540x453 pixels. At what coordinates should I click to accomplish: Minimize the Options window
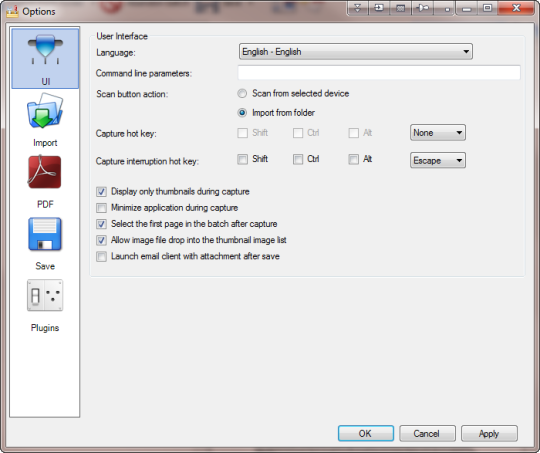(467, 8)
